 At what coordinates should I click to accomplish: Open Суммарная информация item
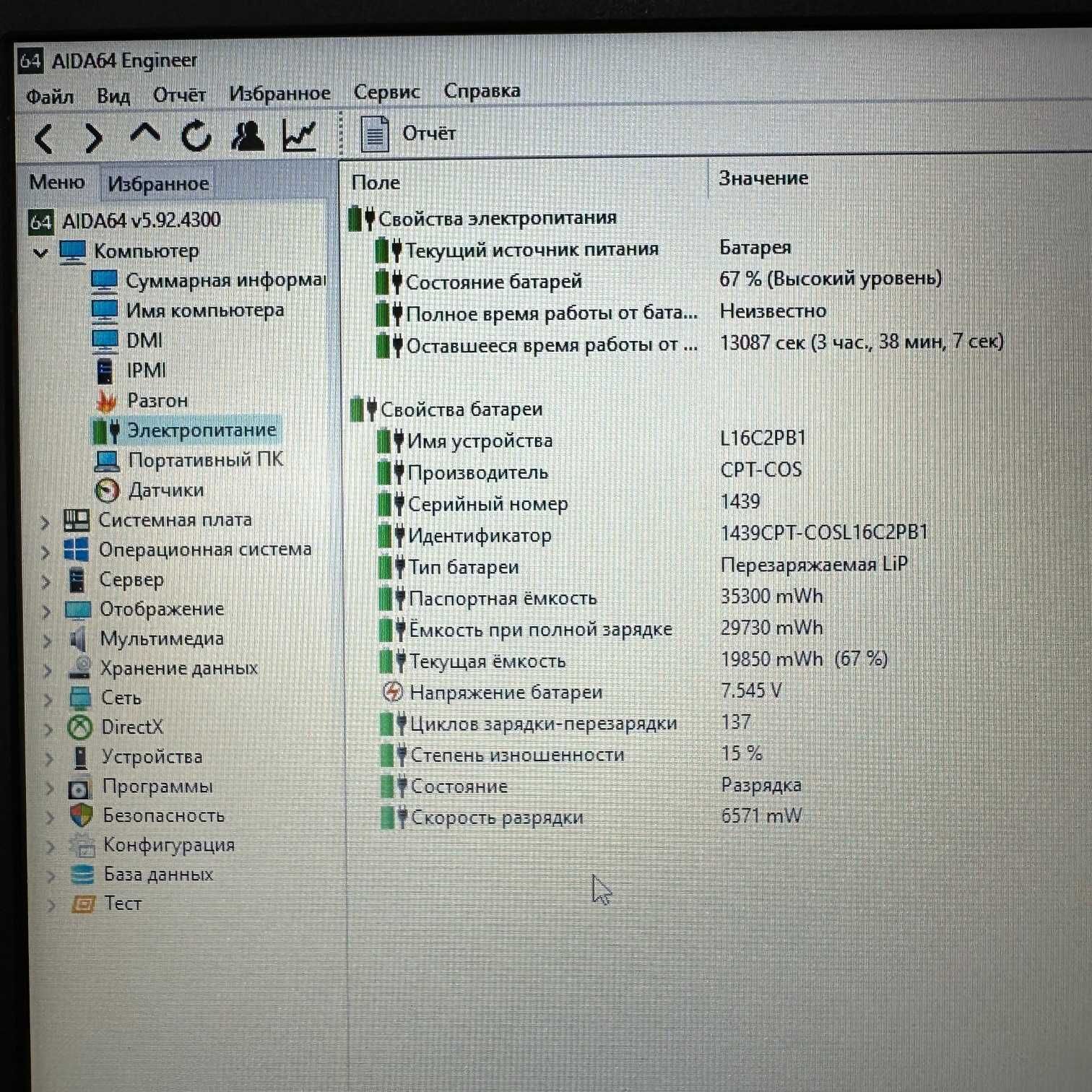(208, 280)
